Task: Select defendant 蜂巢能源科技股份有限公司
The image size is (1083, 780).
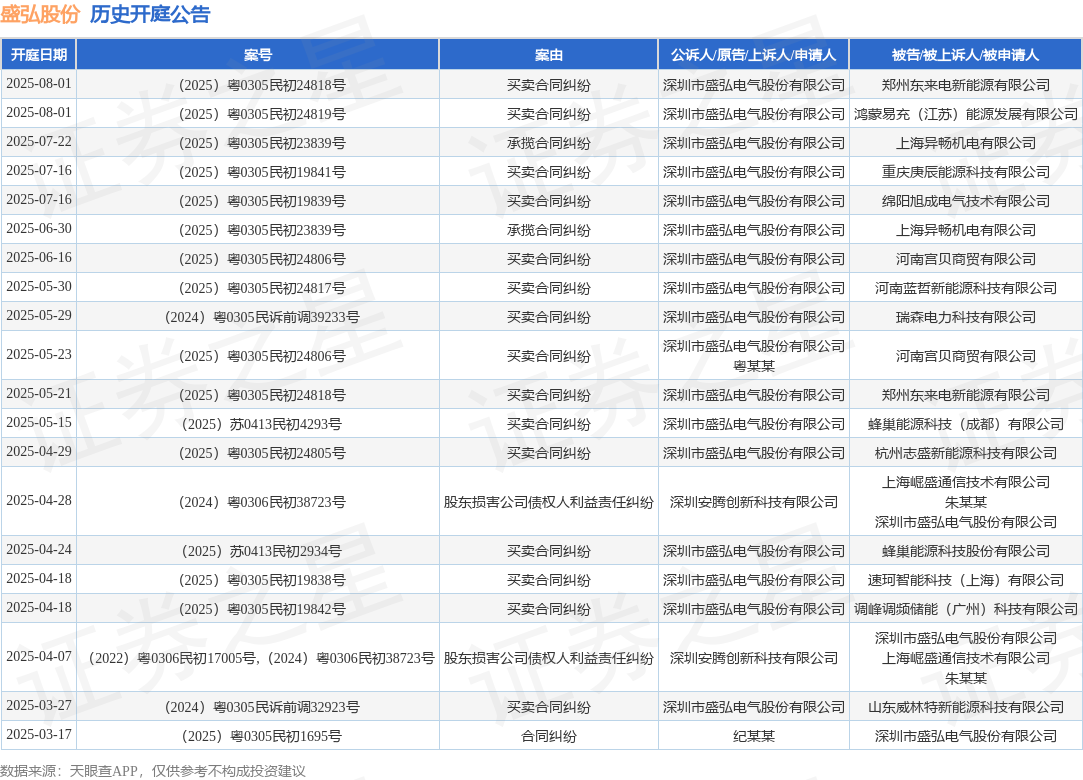Action: (966, 551)
